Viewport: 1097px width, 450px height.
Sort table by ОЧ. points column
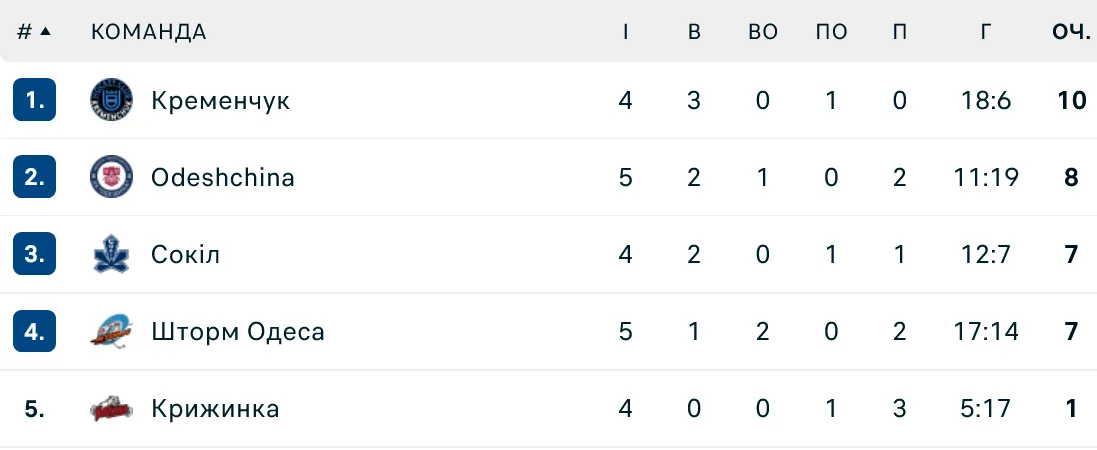point(1070,31)
